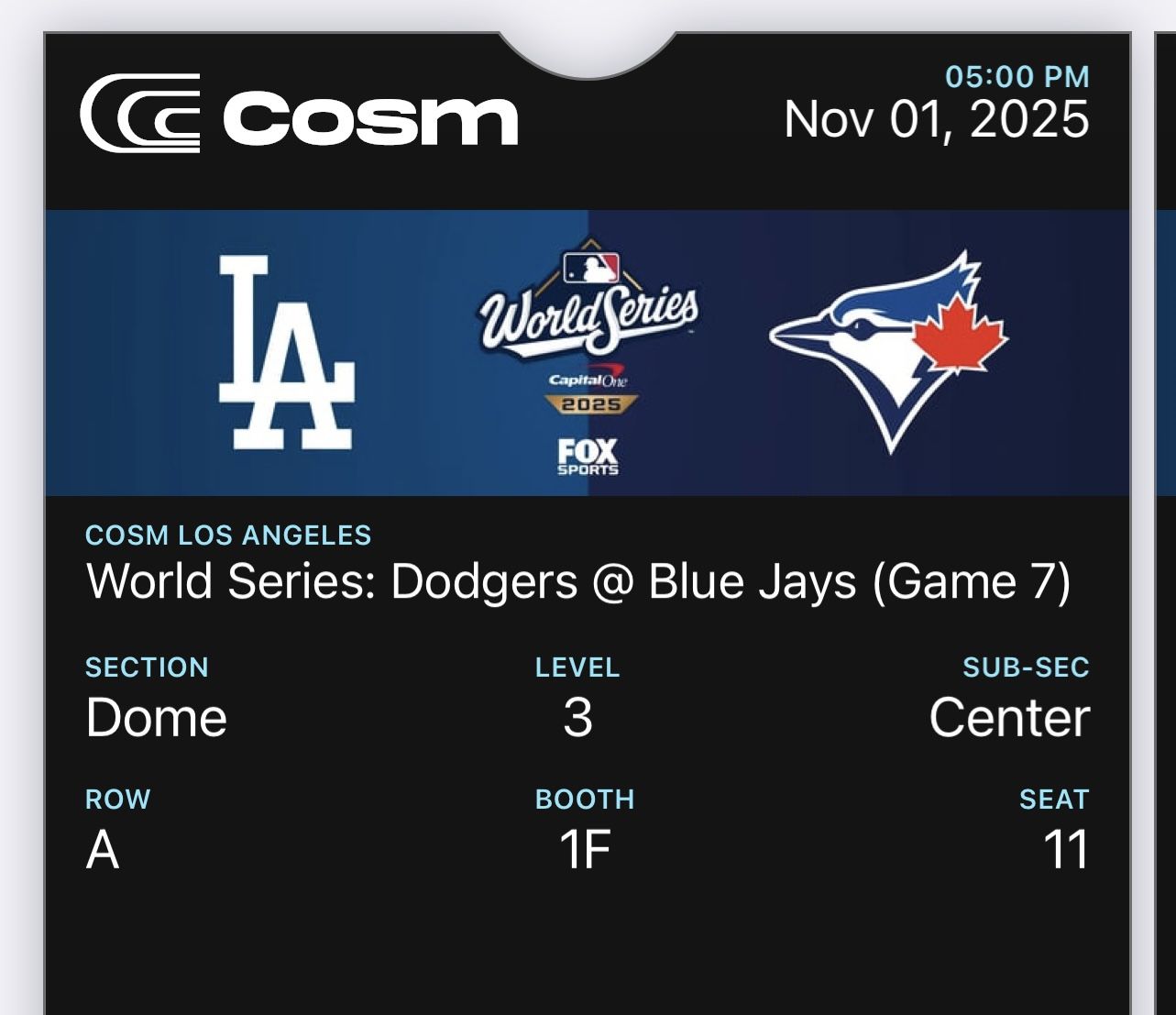The image size is (1176, 1015).
Task: Click the Nov 01, 2025 date
Action: 937,119
